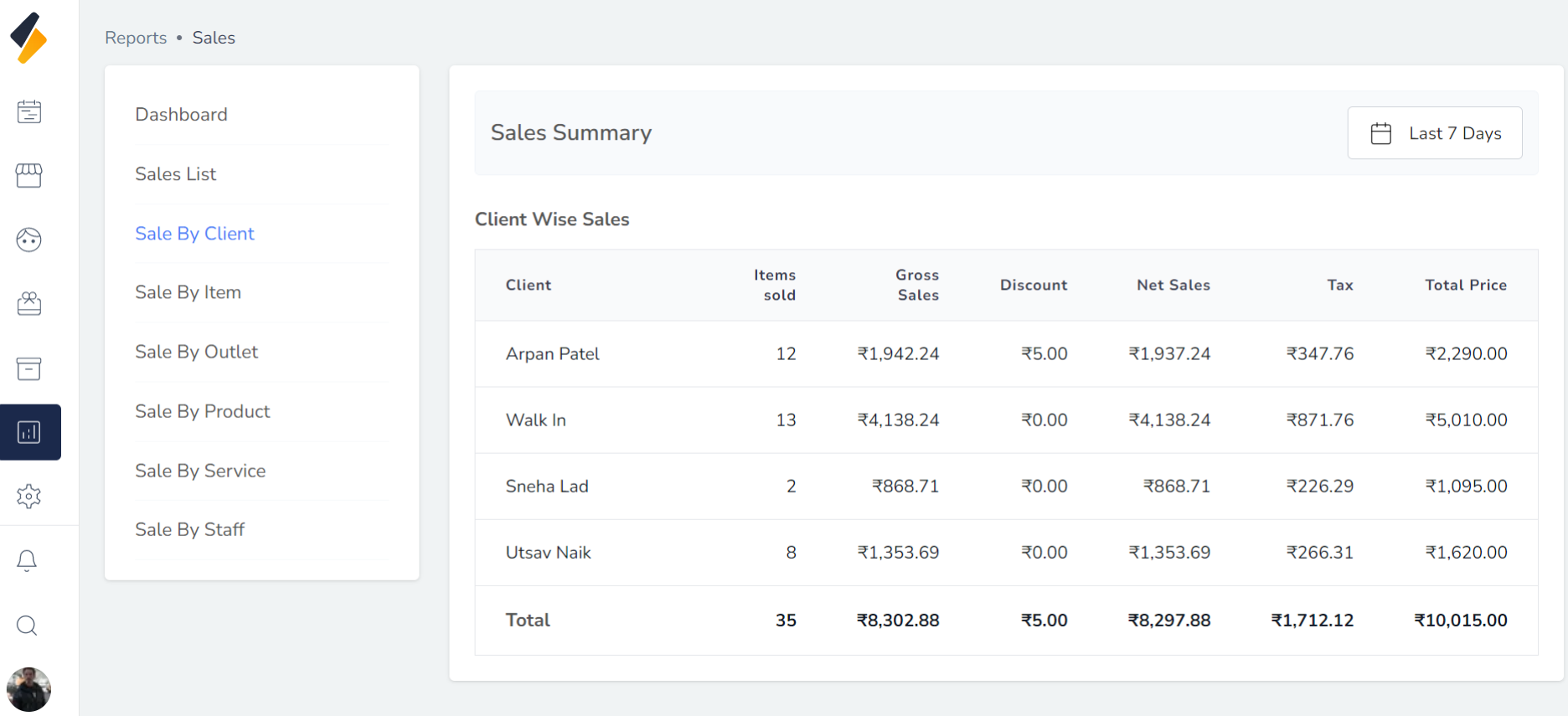Open settings gear in the sidebar

click(x=29, y=497)
